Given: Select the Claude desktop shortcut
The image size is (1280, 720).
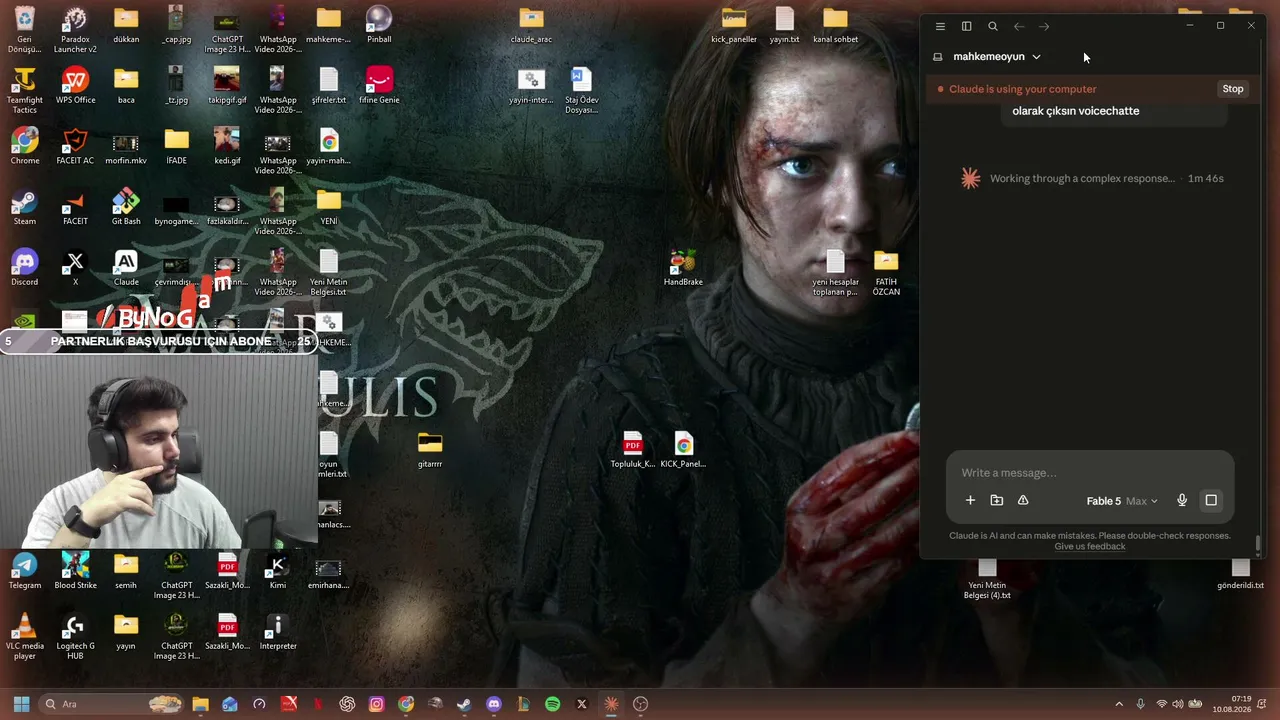Looking at the screenshot, I should point(126,268).
